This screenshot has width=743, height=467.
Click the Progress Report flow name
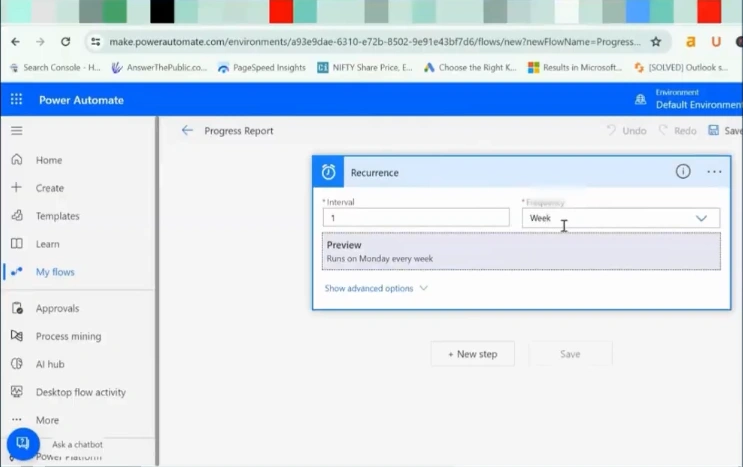(239, 131)
